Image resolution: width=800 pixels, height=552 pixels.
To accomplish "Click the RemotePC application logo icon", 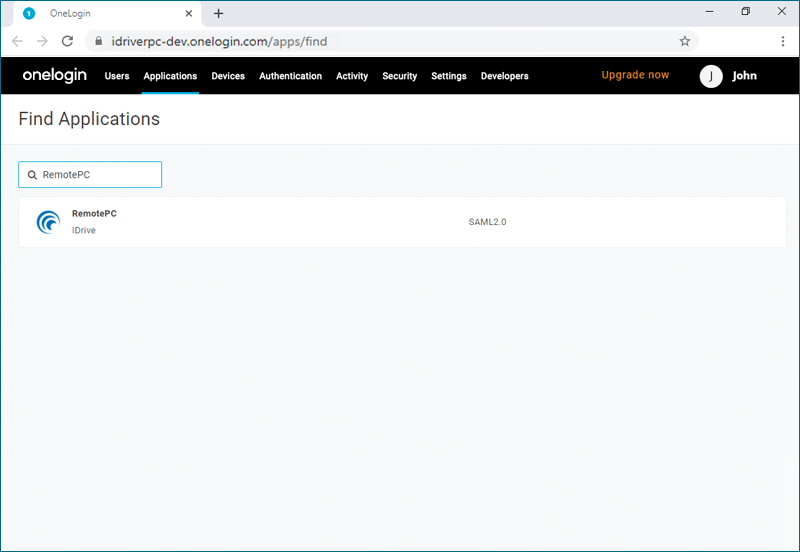I will (x=48, y=222).
